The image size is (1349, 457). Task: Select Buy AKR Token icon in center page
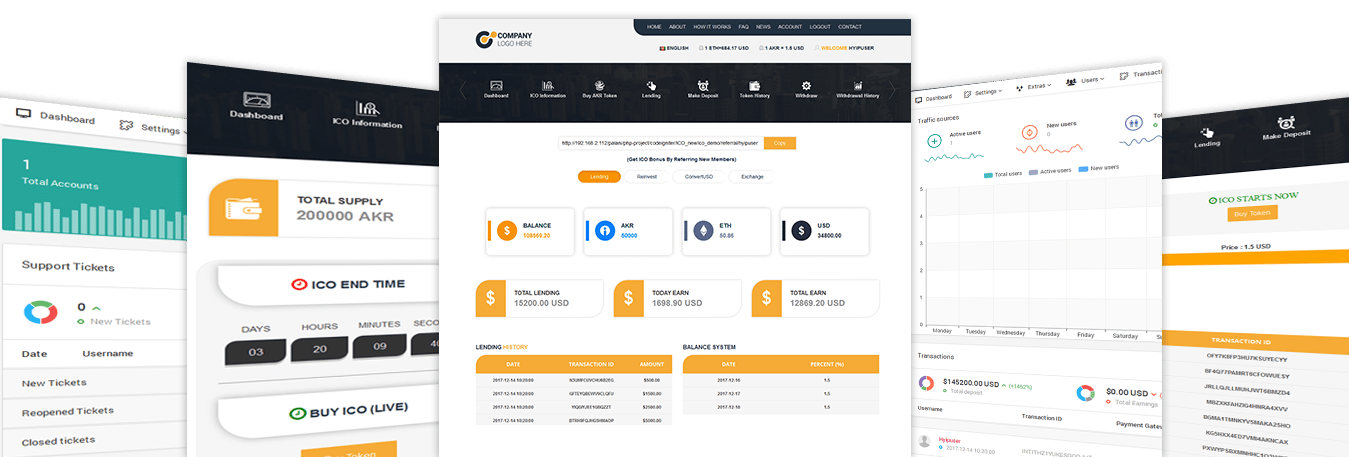tap(600, 86)
